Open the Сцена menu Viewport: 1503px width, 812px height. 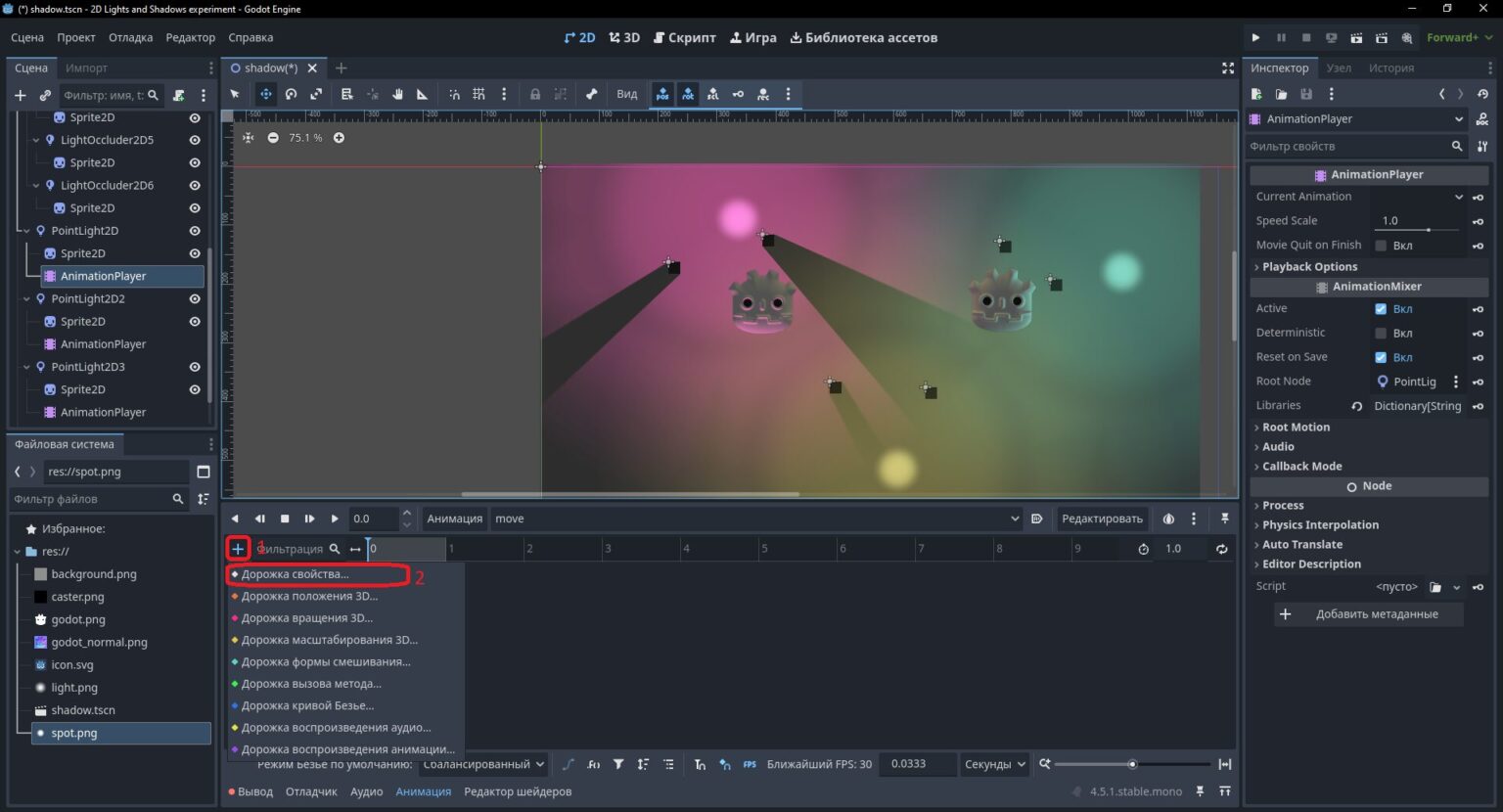27,37
